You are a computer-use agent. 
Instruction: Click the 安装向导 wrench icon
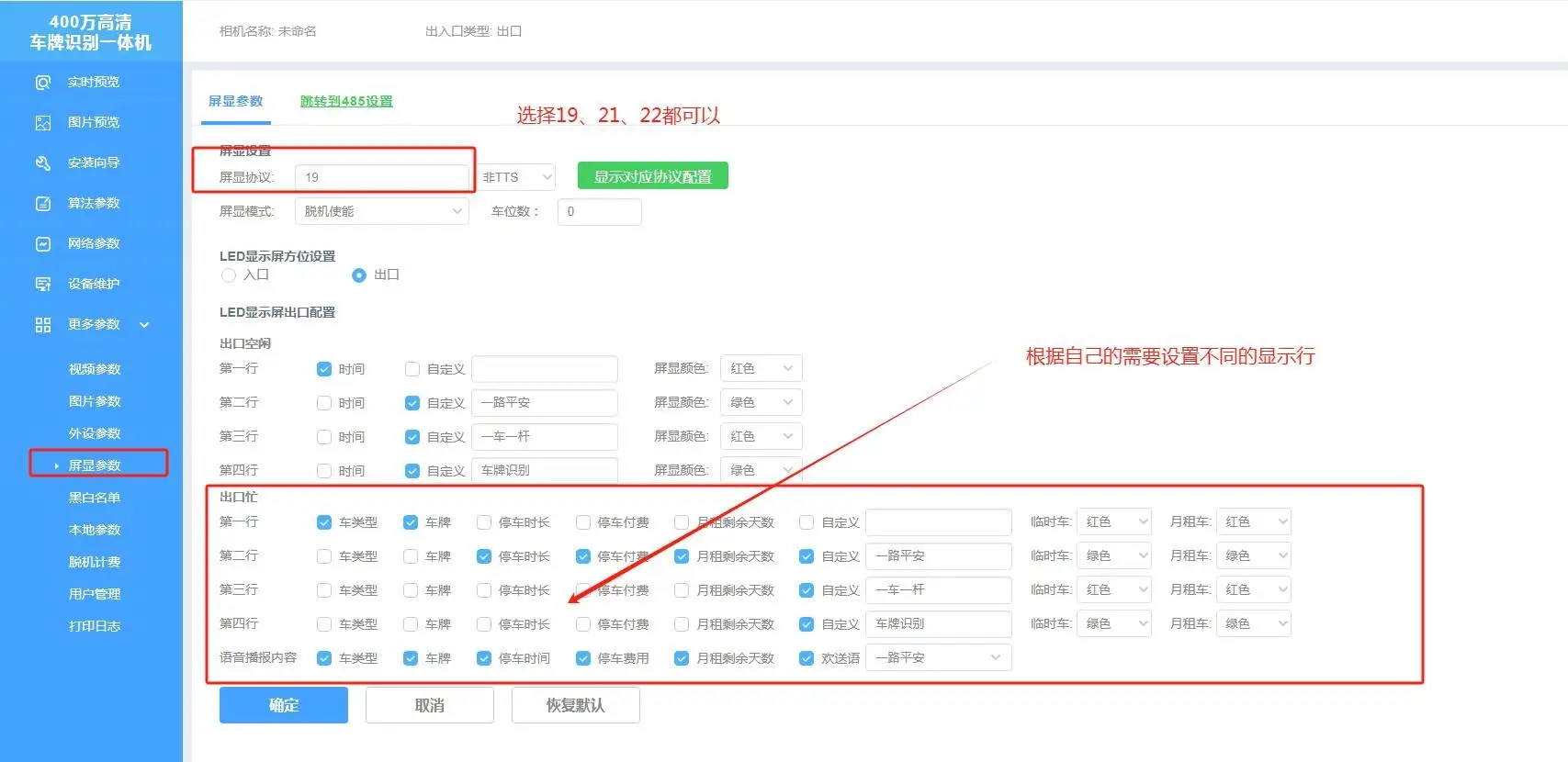click(43, 163)
